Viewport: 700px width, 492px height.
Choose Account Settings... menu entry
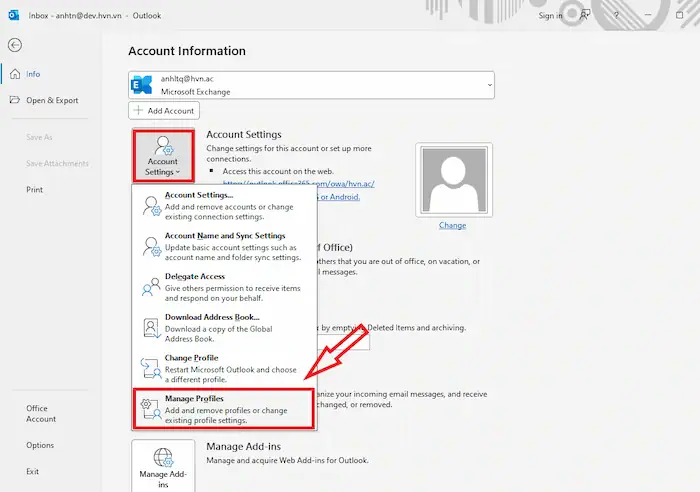[x=225, y=205]
